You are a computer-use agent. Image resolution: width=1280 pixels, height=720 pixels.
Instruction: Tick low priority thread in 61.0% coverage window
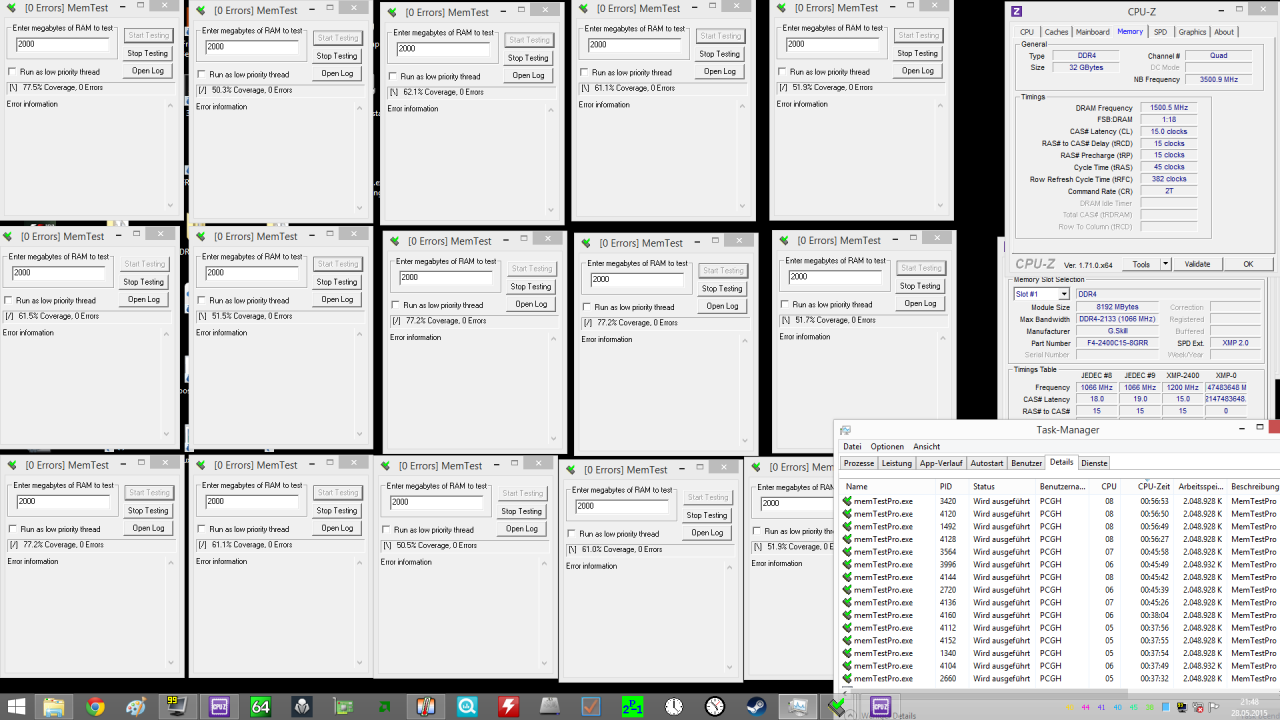[x=572, y=534]
